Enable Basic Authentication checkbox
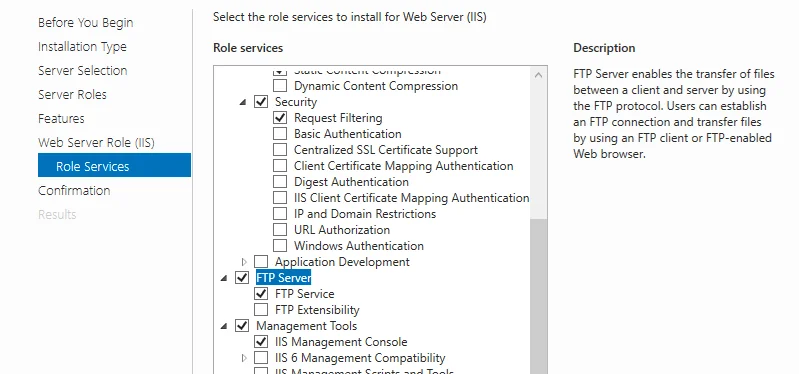Screen dimensions: 799x374 coord(280,134)
